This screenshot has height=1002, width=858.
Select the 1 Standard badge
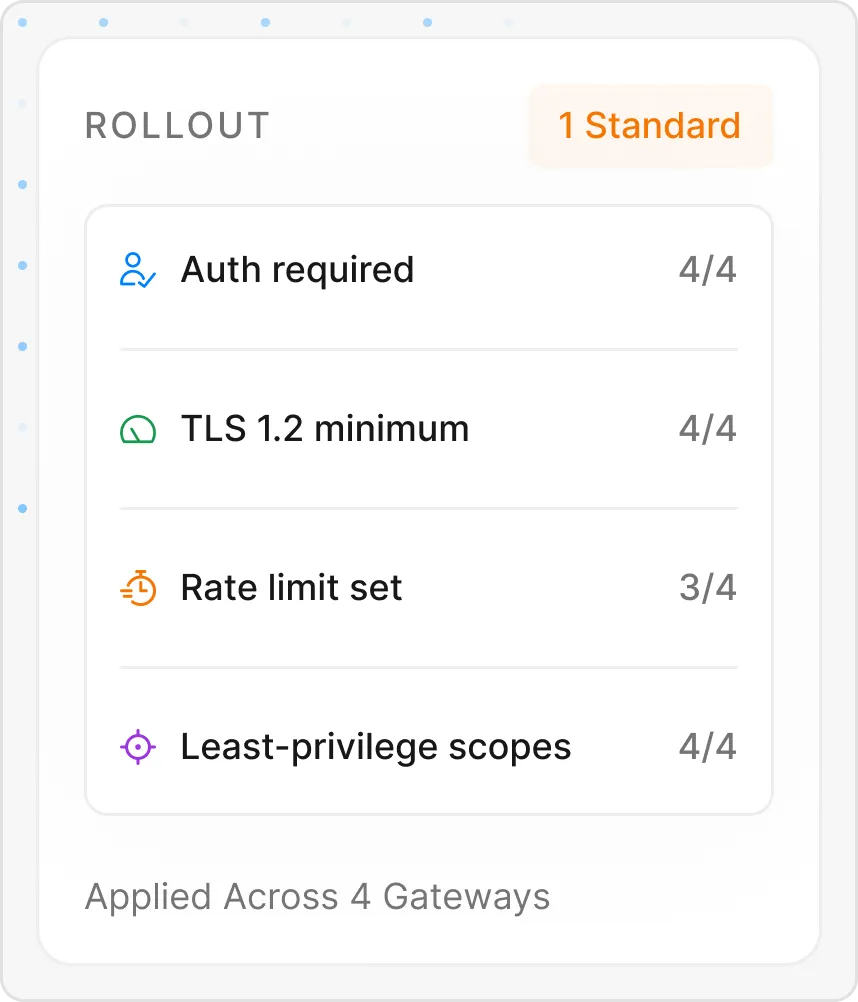650,125
